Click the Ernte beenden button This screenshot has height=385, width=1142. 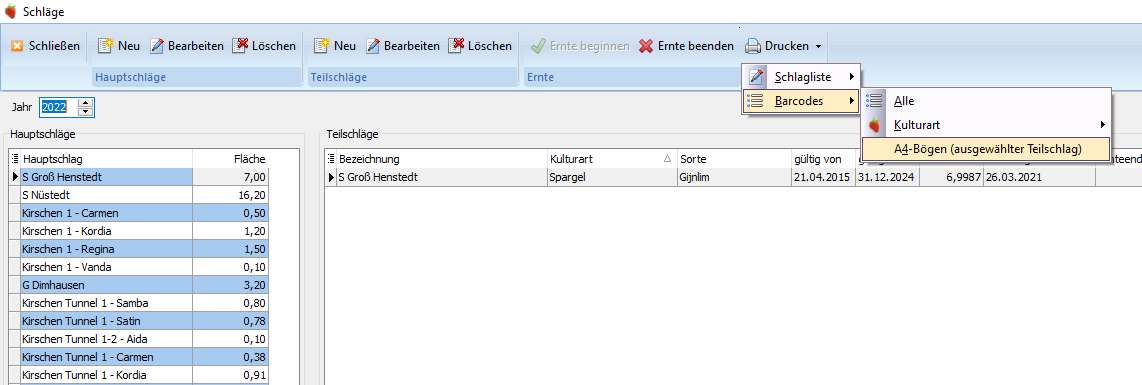pos(686,46)
